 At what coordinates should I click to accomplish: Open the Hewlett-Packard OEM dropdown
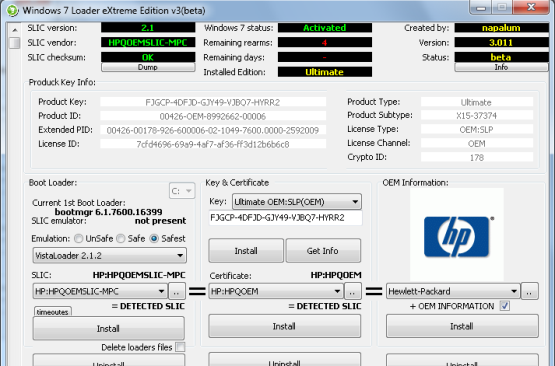tap(453, 291)
